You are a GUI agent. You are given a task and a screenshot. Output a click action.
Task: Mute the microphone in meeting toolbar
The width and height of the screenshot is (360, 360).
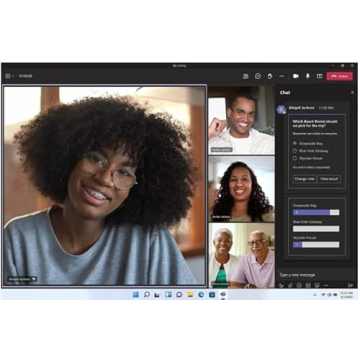pyautogui.click(x=308, y=76)
